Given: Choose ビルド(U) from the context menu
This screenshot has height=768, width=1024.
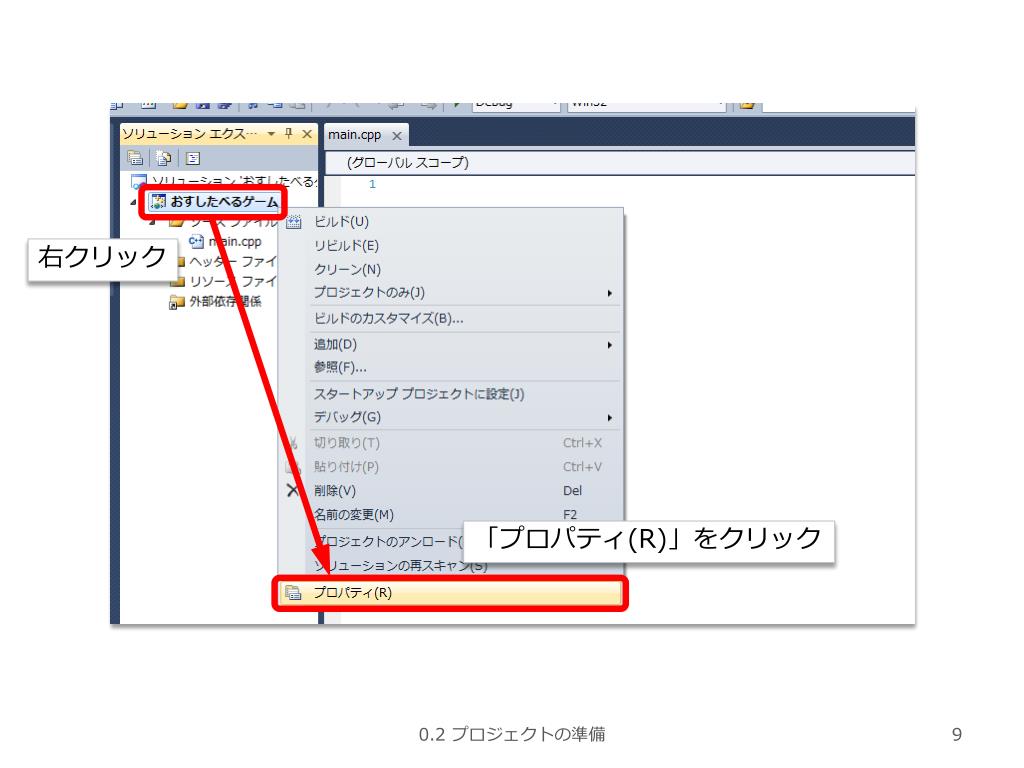Looking at the screenshot, I should (451, 221).
